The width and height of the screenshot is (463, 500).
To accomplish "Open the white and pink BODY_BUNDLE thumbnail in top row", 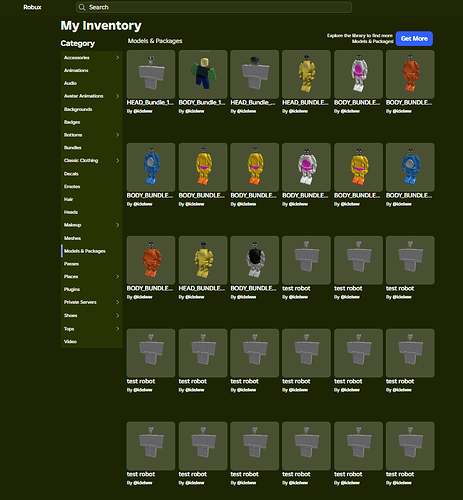I will tap(358, 74).
